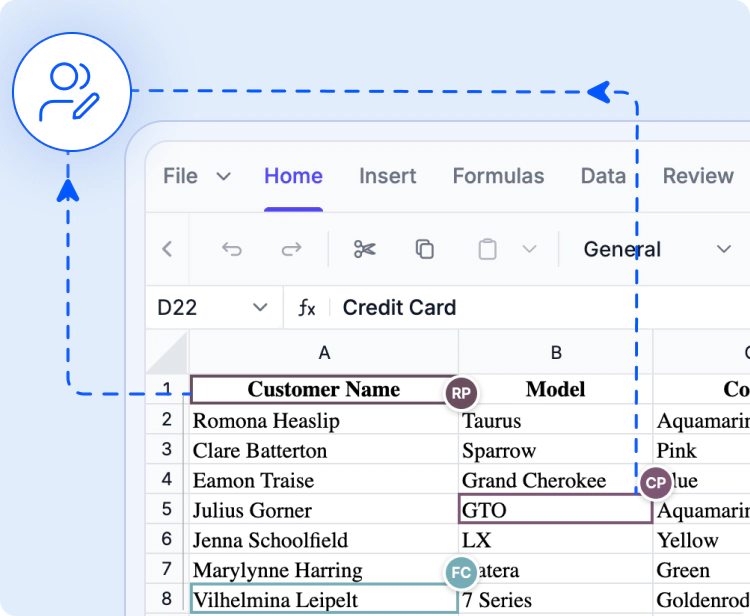Click the Green color cell
This screenshot has width=750, height=616.
click(x=702, y=569)
